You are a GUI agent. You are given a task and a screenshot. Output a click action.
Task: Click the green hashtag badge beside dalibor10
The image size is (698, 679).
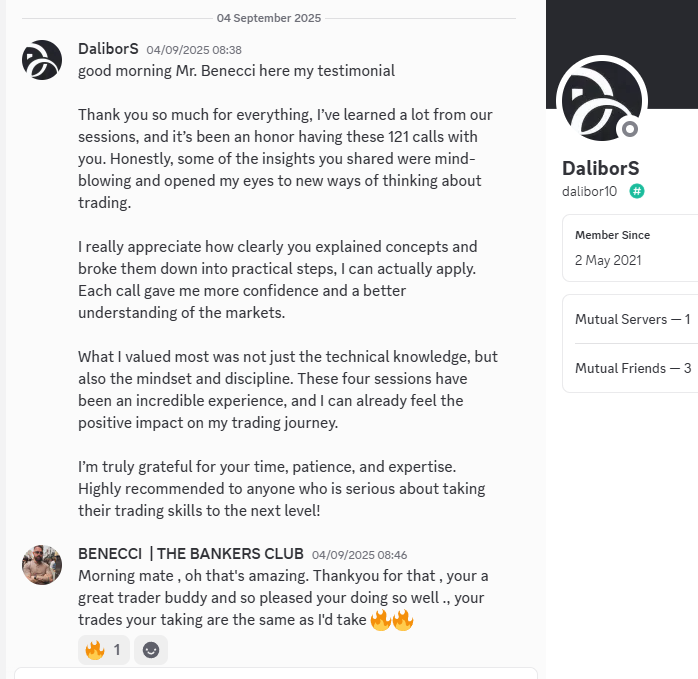(637, 191)
